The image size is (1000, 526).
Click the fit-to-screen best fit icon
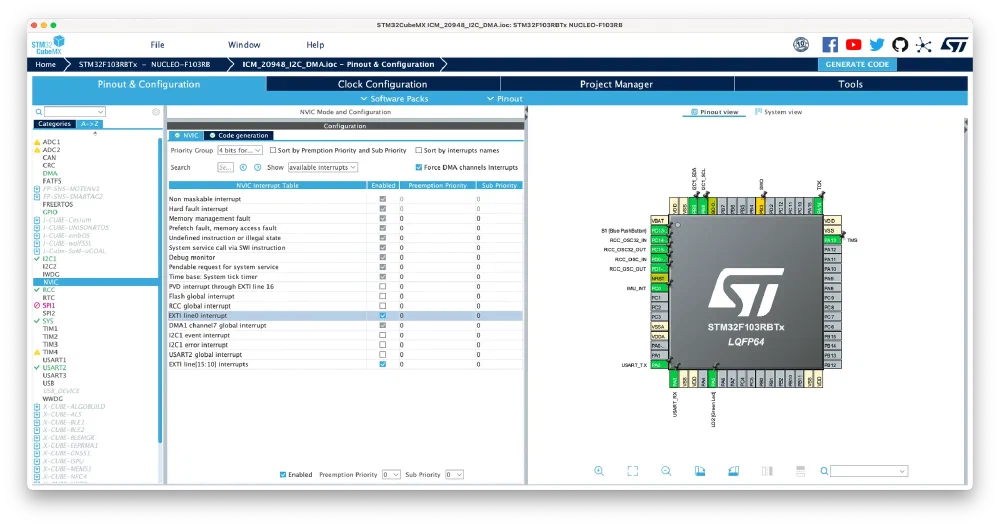tap(633, 471)
